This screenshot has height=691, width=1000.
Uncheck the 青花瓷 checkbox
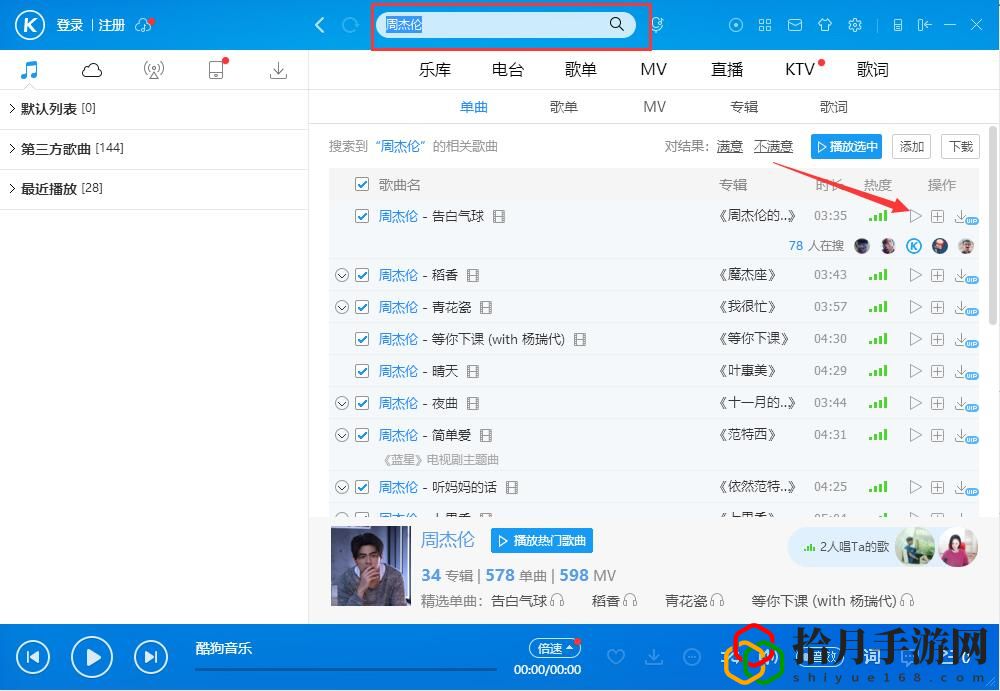(362, 307)
